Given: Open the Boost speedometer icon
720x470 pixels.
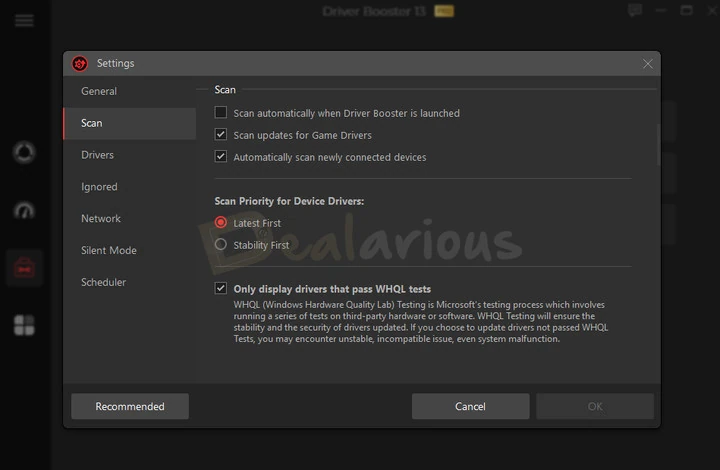Looking at the screenshot, I should tap(24, 211).
